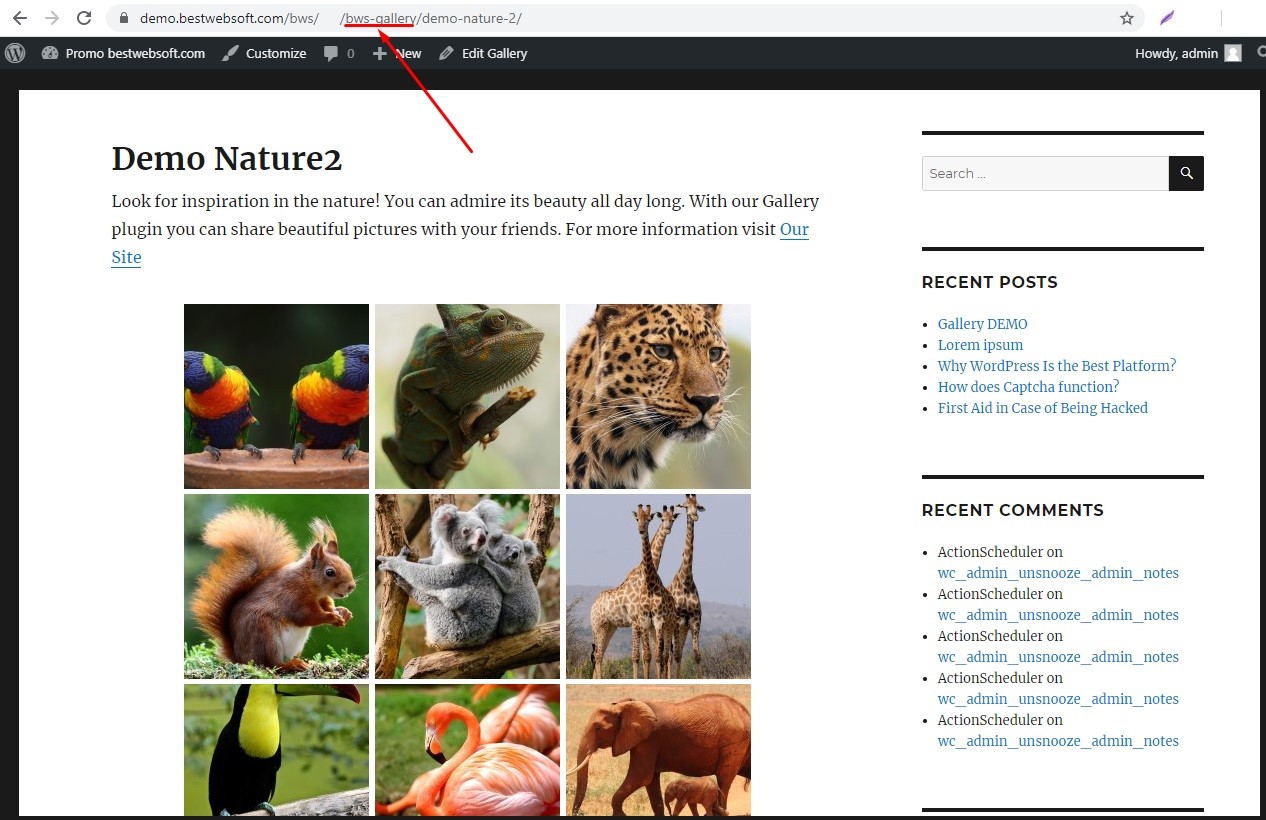Open How does Captcha function? post
Viewport: 1266px width, 820px height.
coord(1028,387)
